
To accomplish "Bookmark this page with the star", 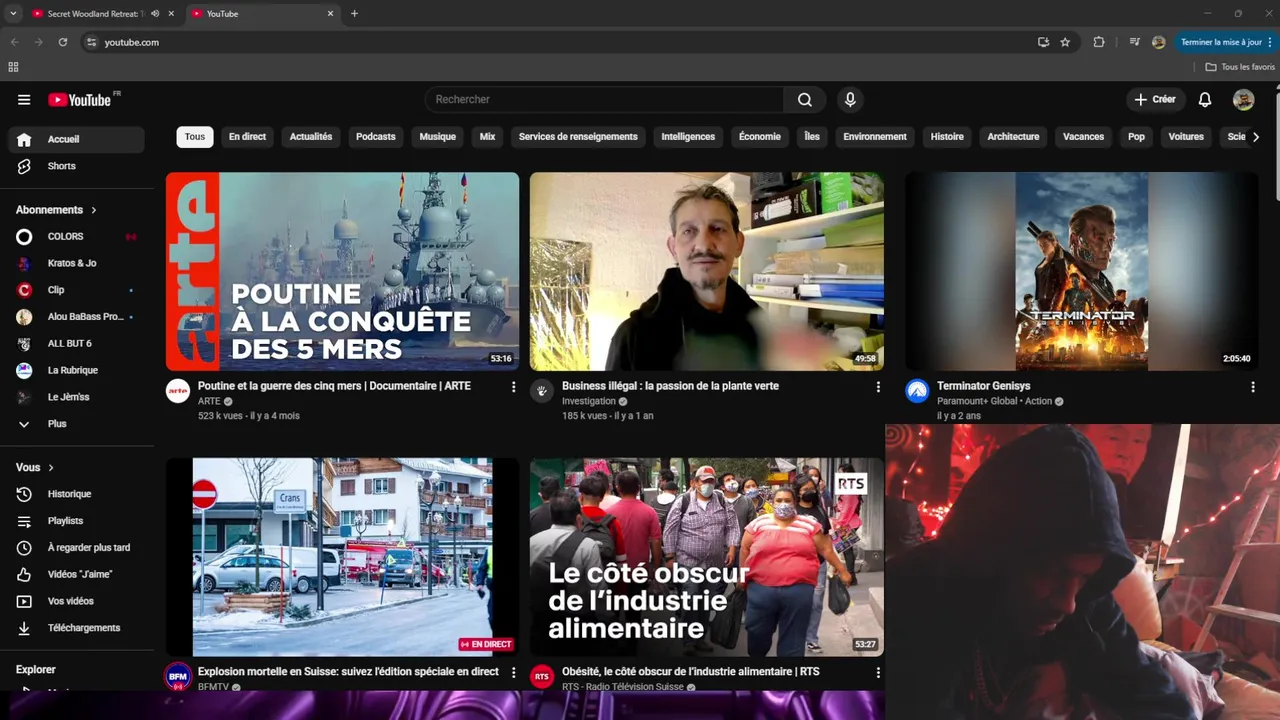I will (x=1065, y=42).
